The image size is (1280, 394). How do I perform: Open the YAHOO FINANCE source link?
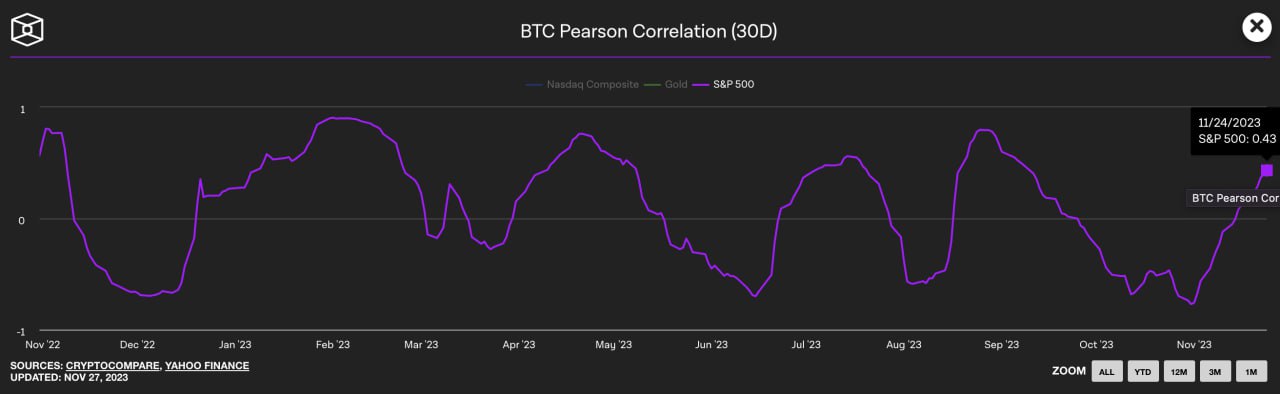click(x=207, y=366)
